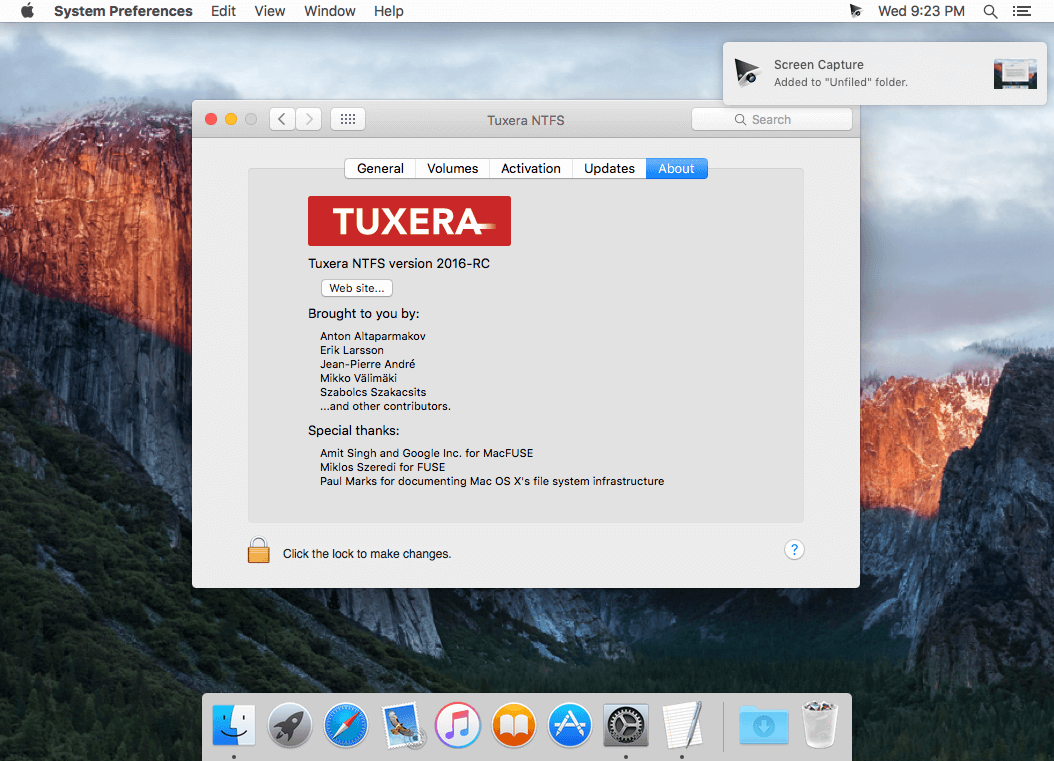
Task: Launch Safari from the Dock
Action: point(346,725)
